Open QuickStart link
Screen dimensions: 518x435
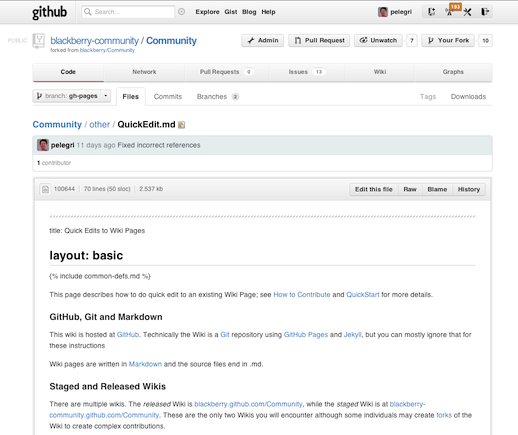[363, 295]
